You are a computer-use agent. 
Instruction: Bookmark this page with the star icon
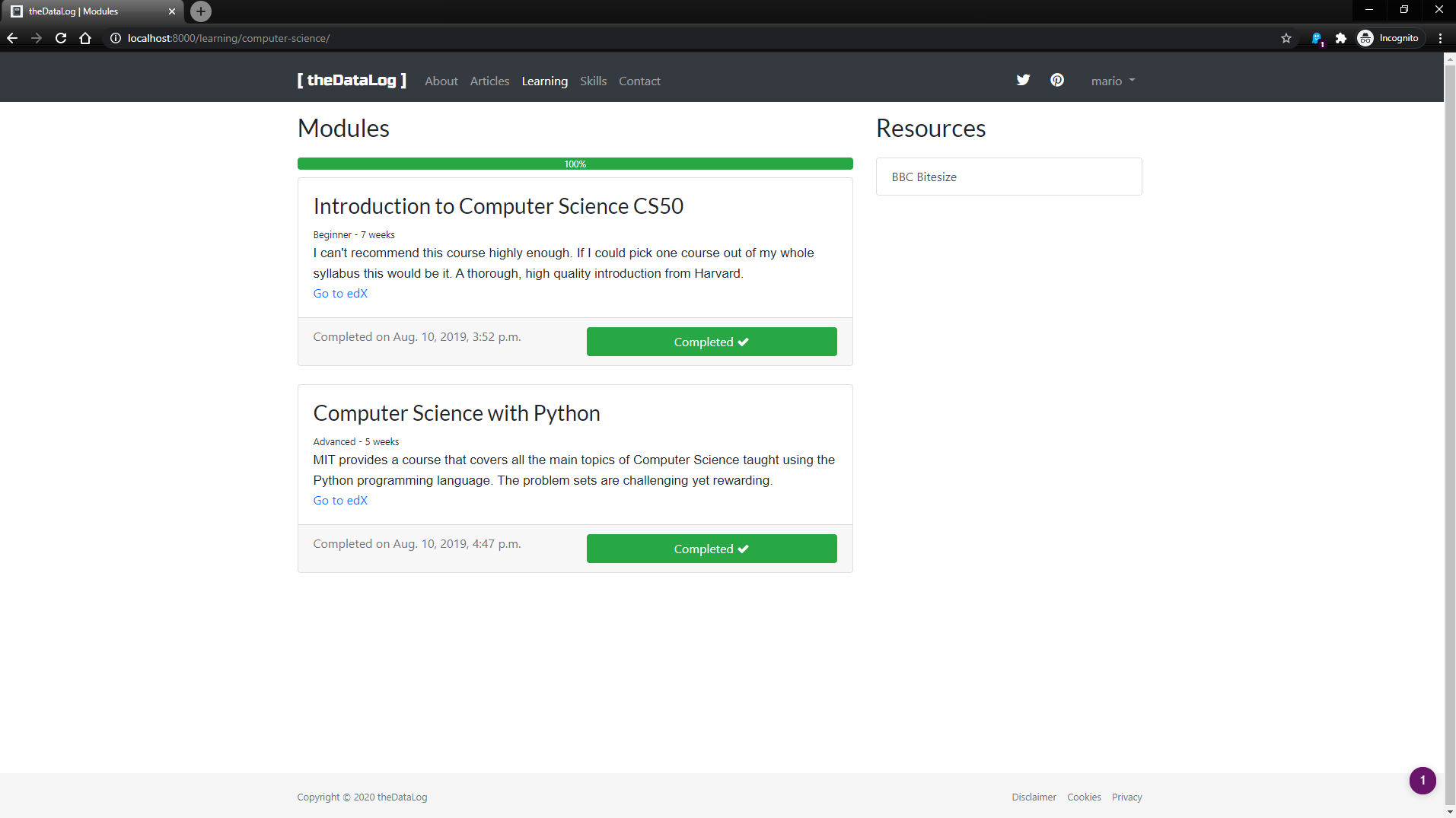pos(1286,38)
